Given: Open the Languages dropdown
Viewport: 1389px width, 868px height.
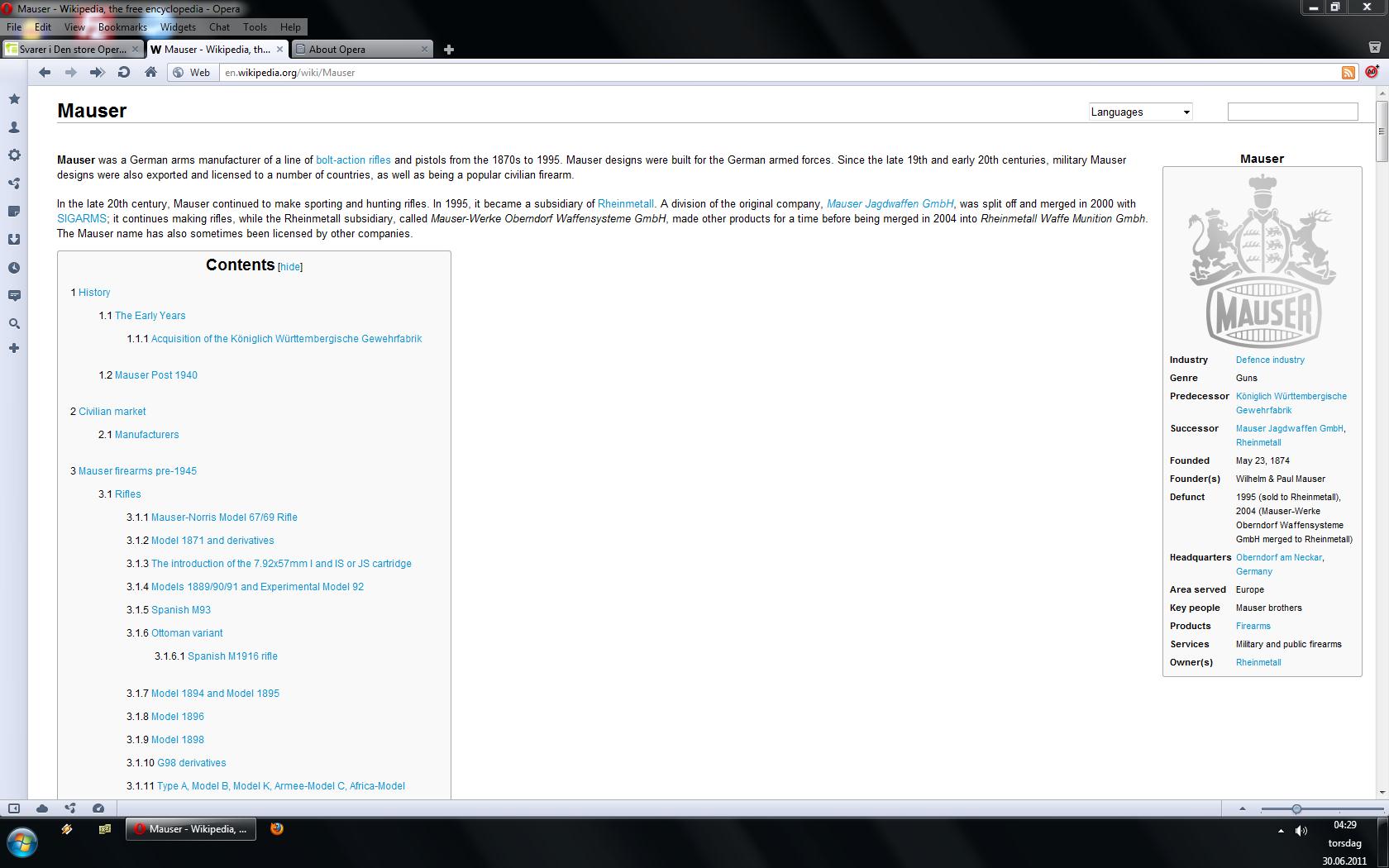Looking at the screenshot, I should (1140, 112).
